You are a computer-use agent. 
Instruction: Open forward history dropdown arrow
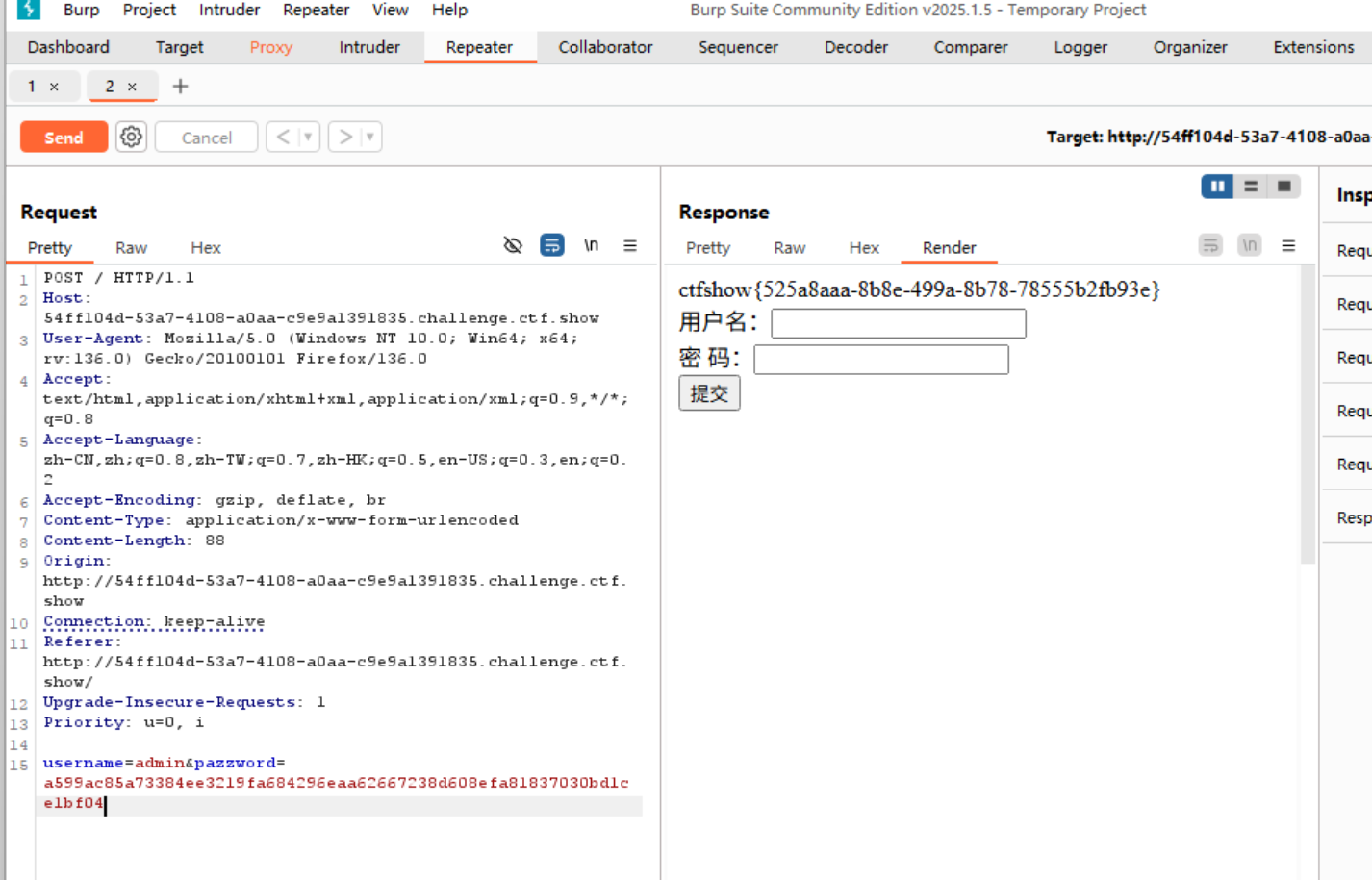click(x=370, y=137)
